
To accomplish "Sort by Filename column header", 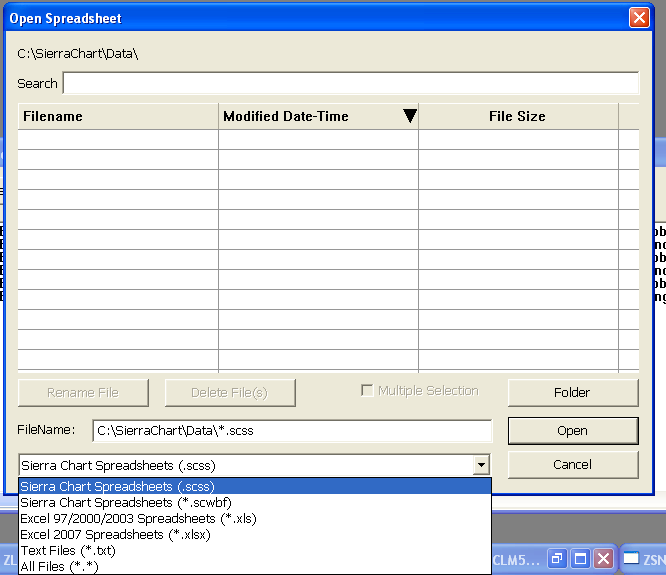I will click(118, 116).
